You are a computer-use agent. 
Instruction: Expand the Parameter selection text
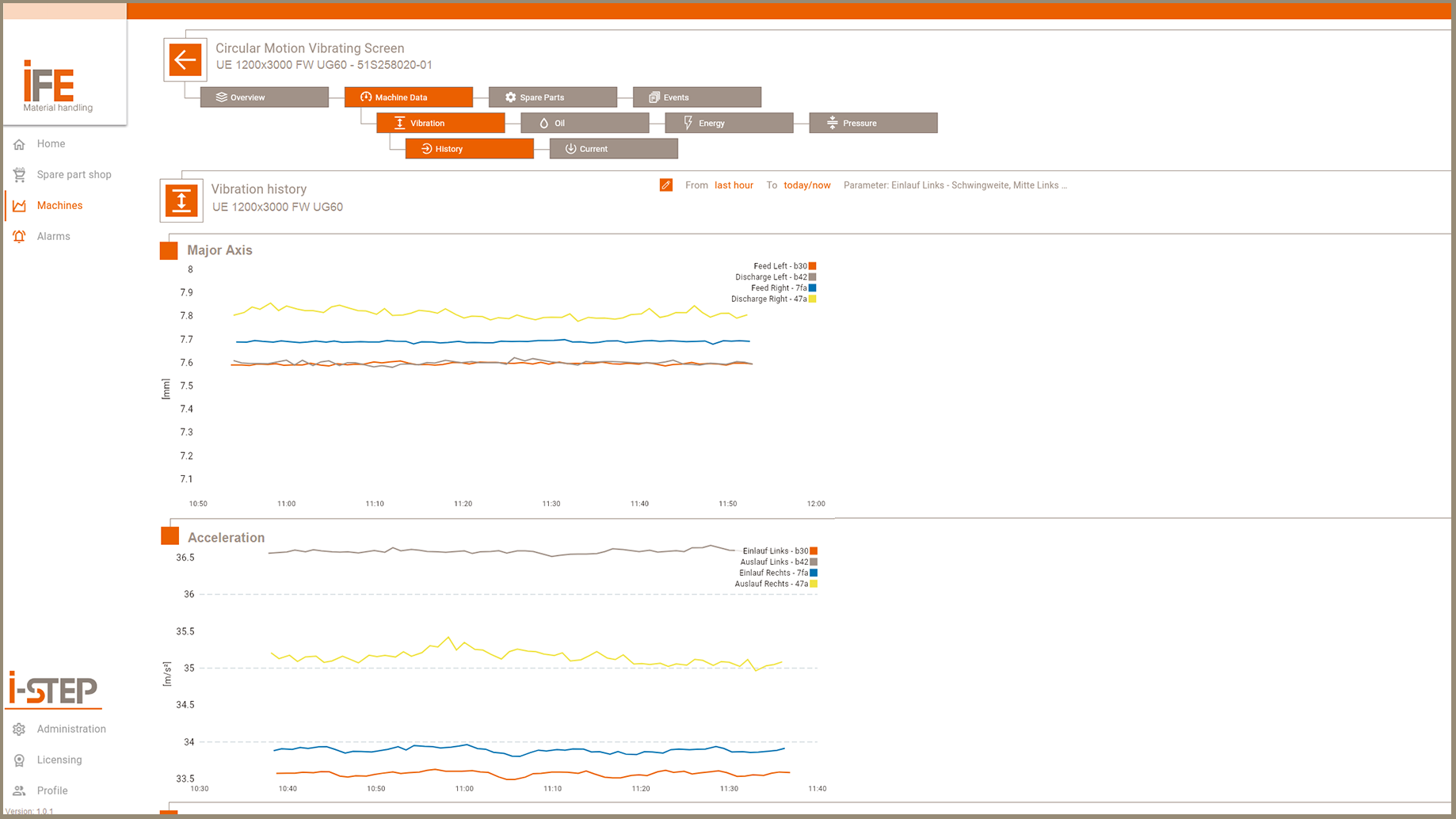[955, 185]
